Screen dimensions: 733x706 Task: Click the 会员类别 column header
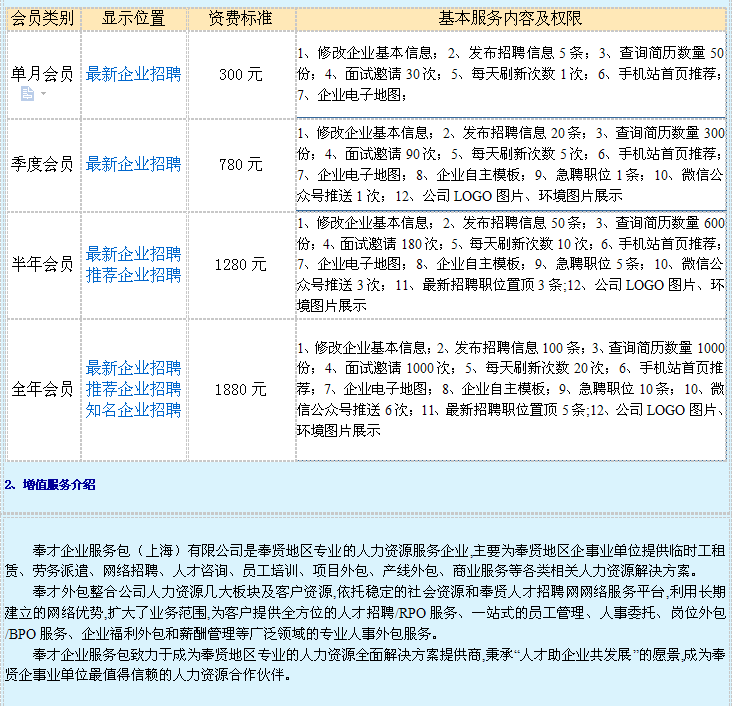pyautogui.click(x=43, y=19)
